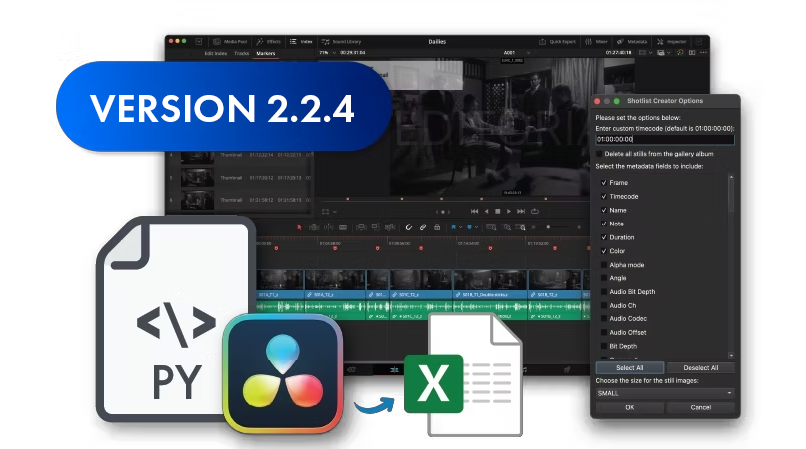Toggle the Position Lock padlock icon
Viewport: 806px width, 449px height.
[437, 227]
